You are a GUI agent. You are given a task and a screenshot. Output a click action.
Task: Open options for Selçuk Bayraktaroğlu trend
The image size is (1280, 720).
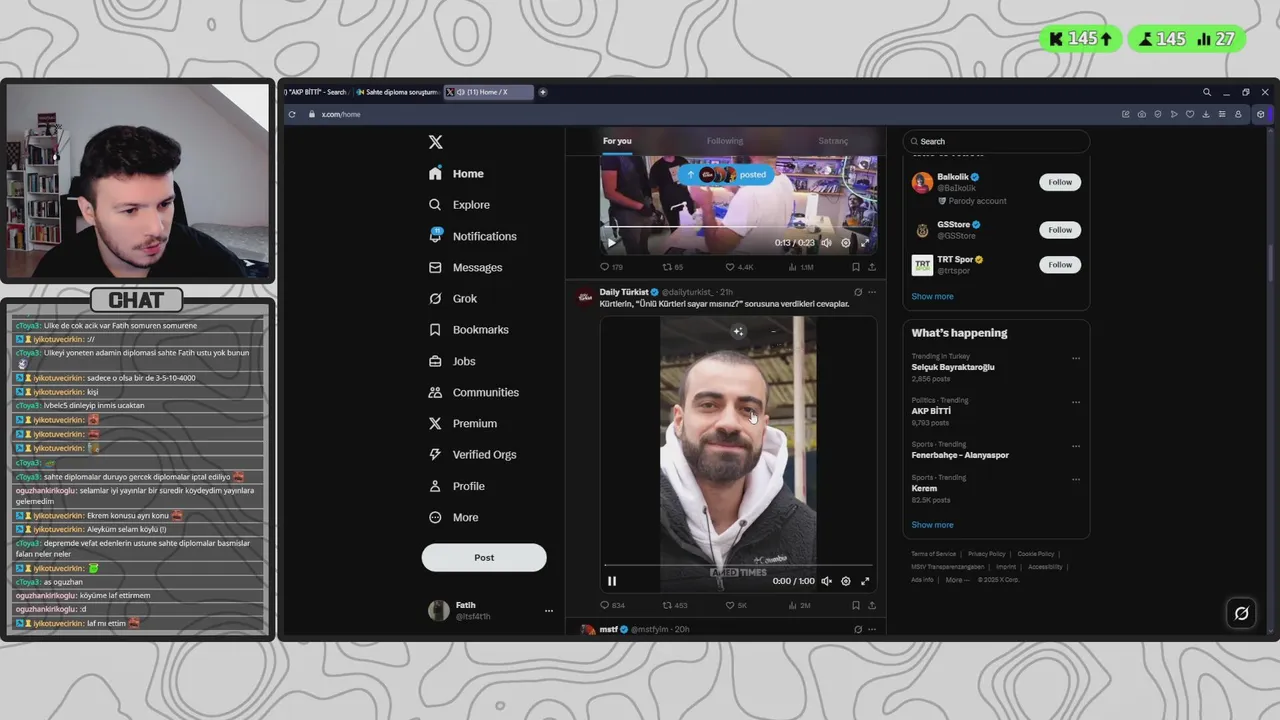pyautogui.click(x=1076, y=358)
